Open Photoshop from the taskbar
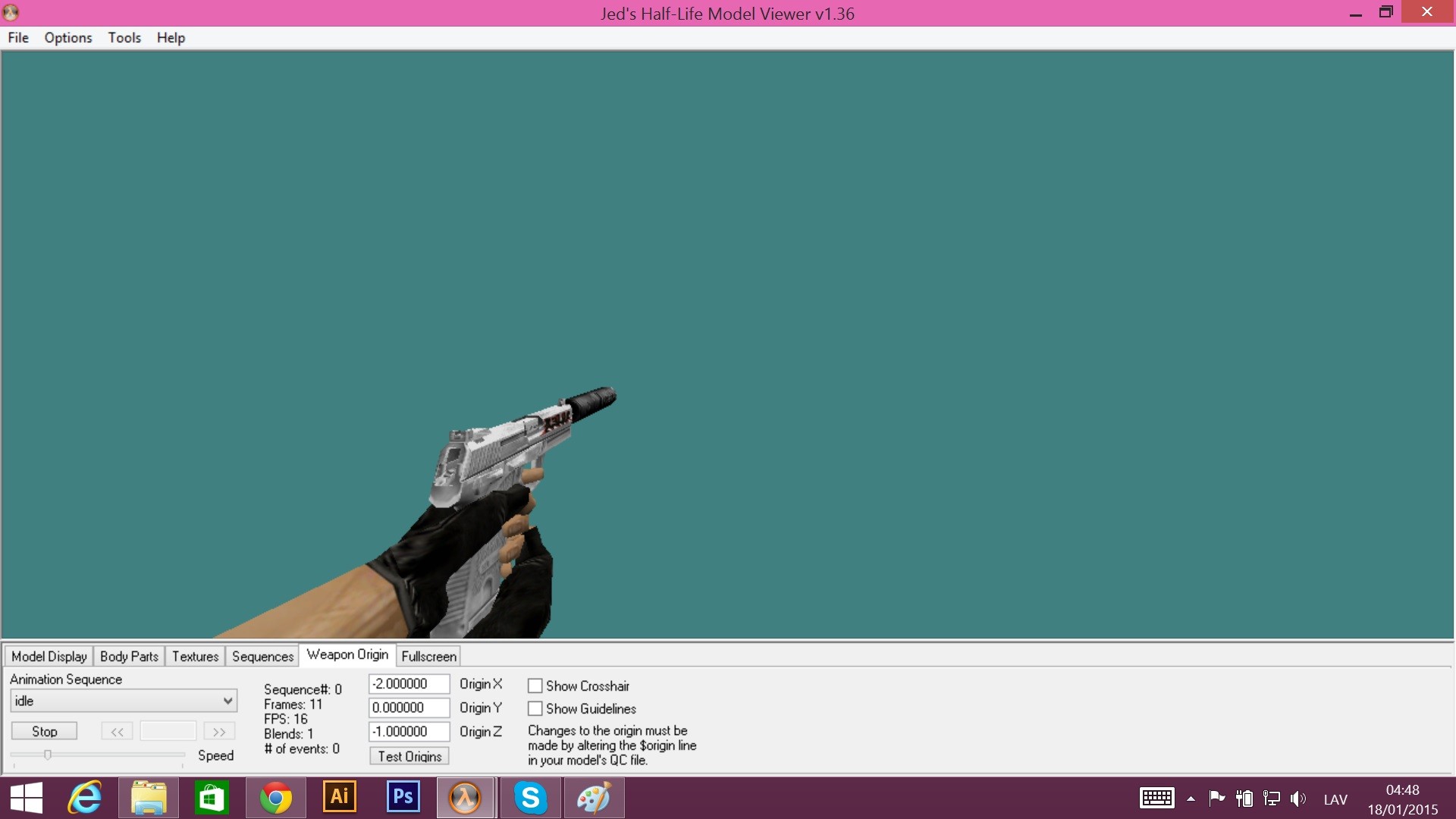This screenshot has width=1456, height=819. (x=402, y=798)
